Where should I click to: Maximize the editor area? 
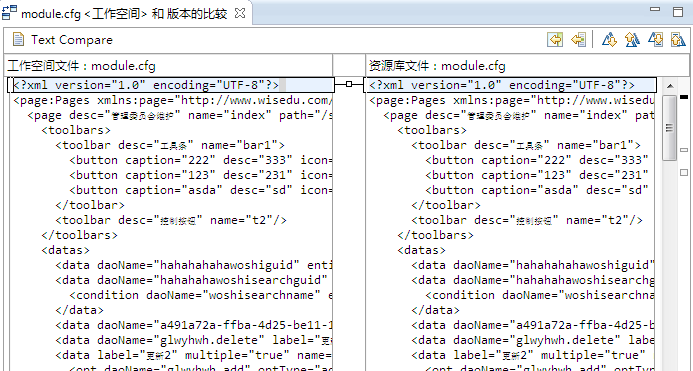click(x=678, y=11)
